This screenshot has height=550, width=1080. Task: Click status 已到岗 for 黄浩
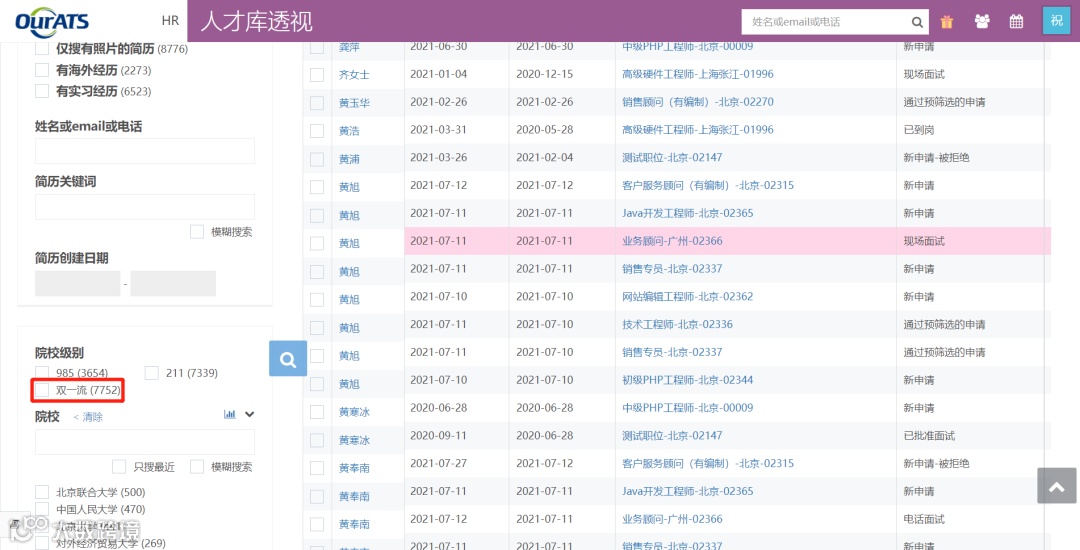pyautogui.click(x=919, y=129)
